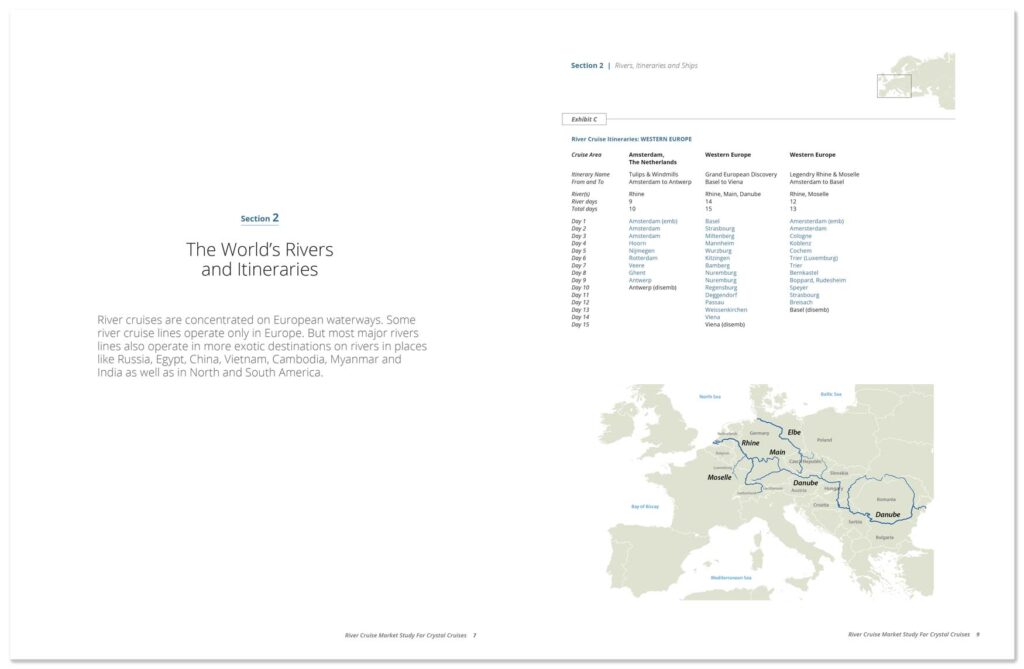1024x669 pixels.
Task: Click the River Cruise Itineraries: WESTERN EUROPE title
Action: point(631,139)
